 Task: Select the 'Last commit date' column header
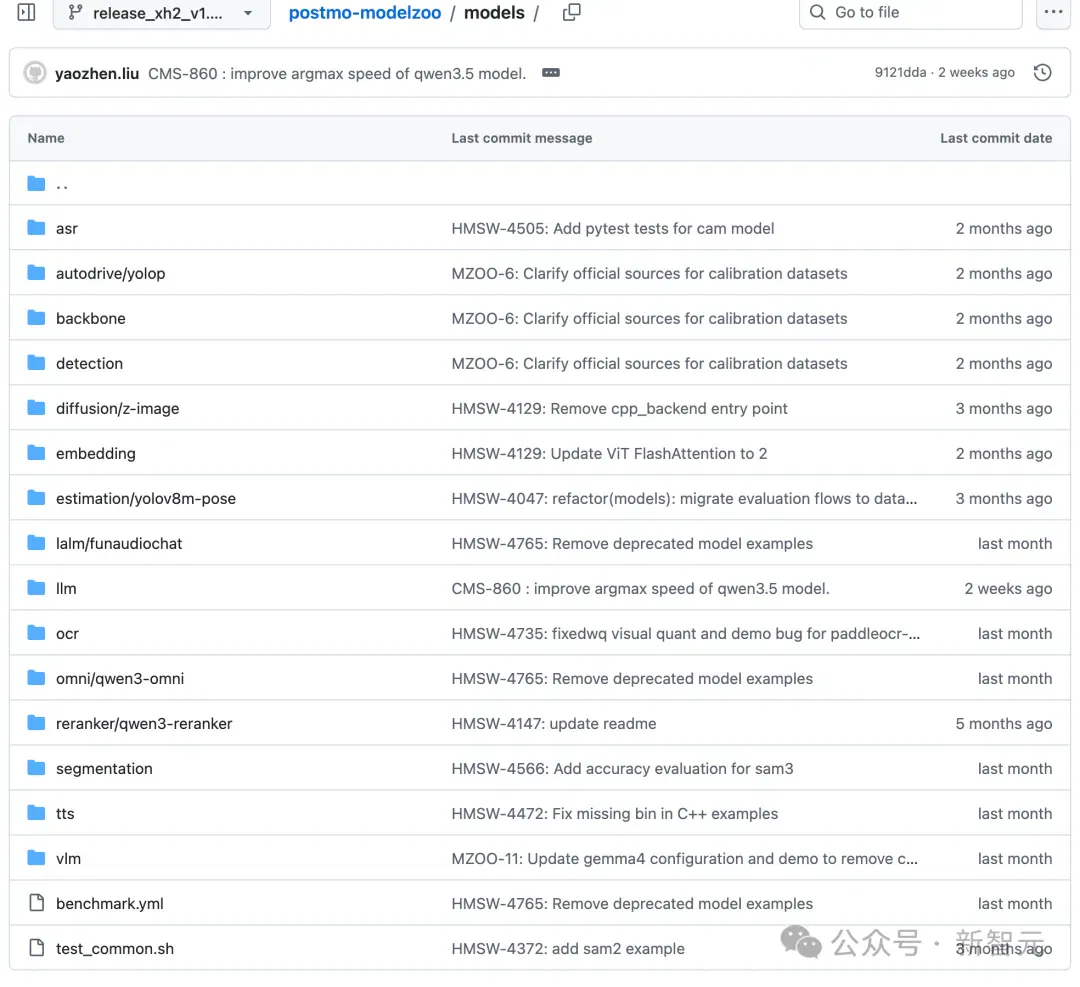tap(996, 138)
